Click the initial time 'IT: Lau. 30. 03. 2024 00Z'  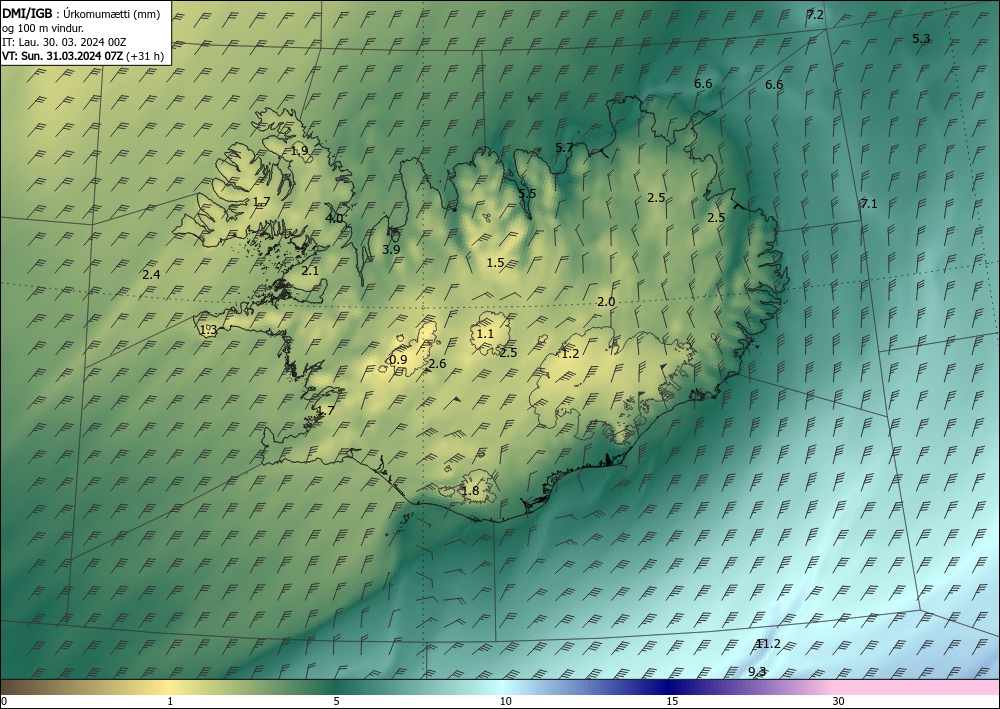click(64, 42)
